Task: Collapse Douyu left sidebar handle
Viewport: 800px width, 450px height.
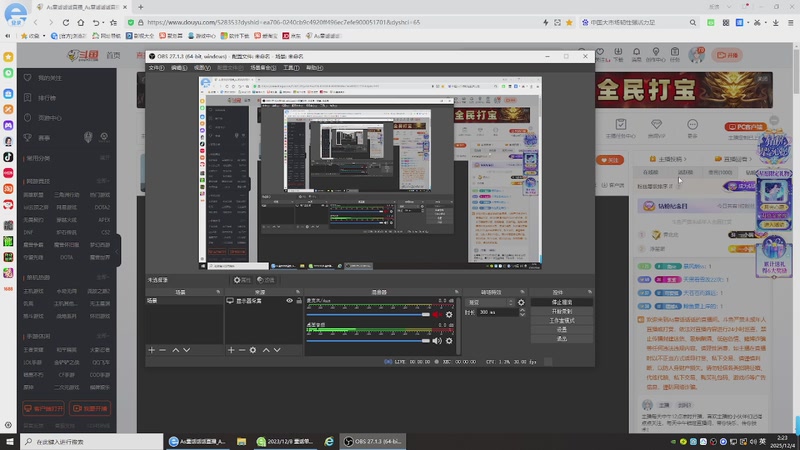Action: tap(118, 251)
